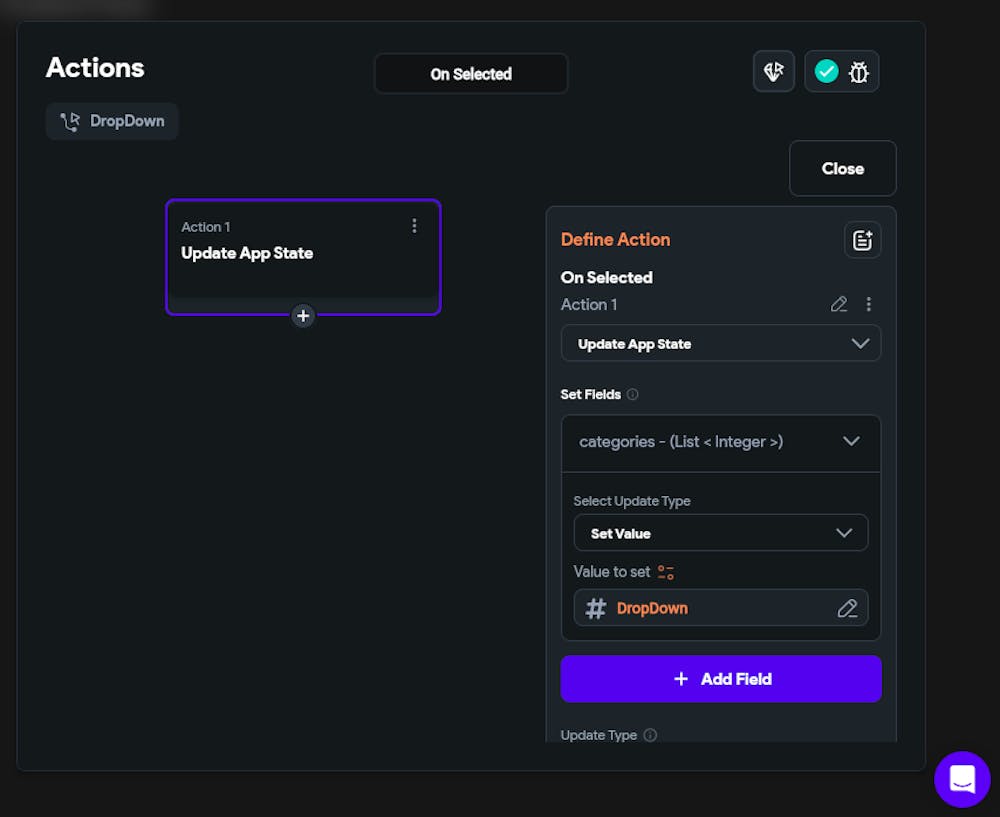The width and height of the screenshot is (1000, 817).
Task: Click the green checkmark status icon
Action: pyautogui.click(x=826, y=72)
